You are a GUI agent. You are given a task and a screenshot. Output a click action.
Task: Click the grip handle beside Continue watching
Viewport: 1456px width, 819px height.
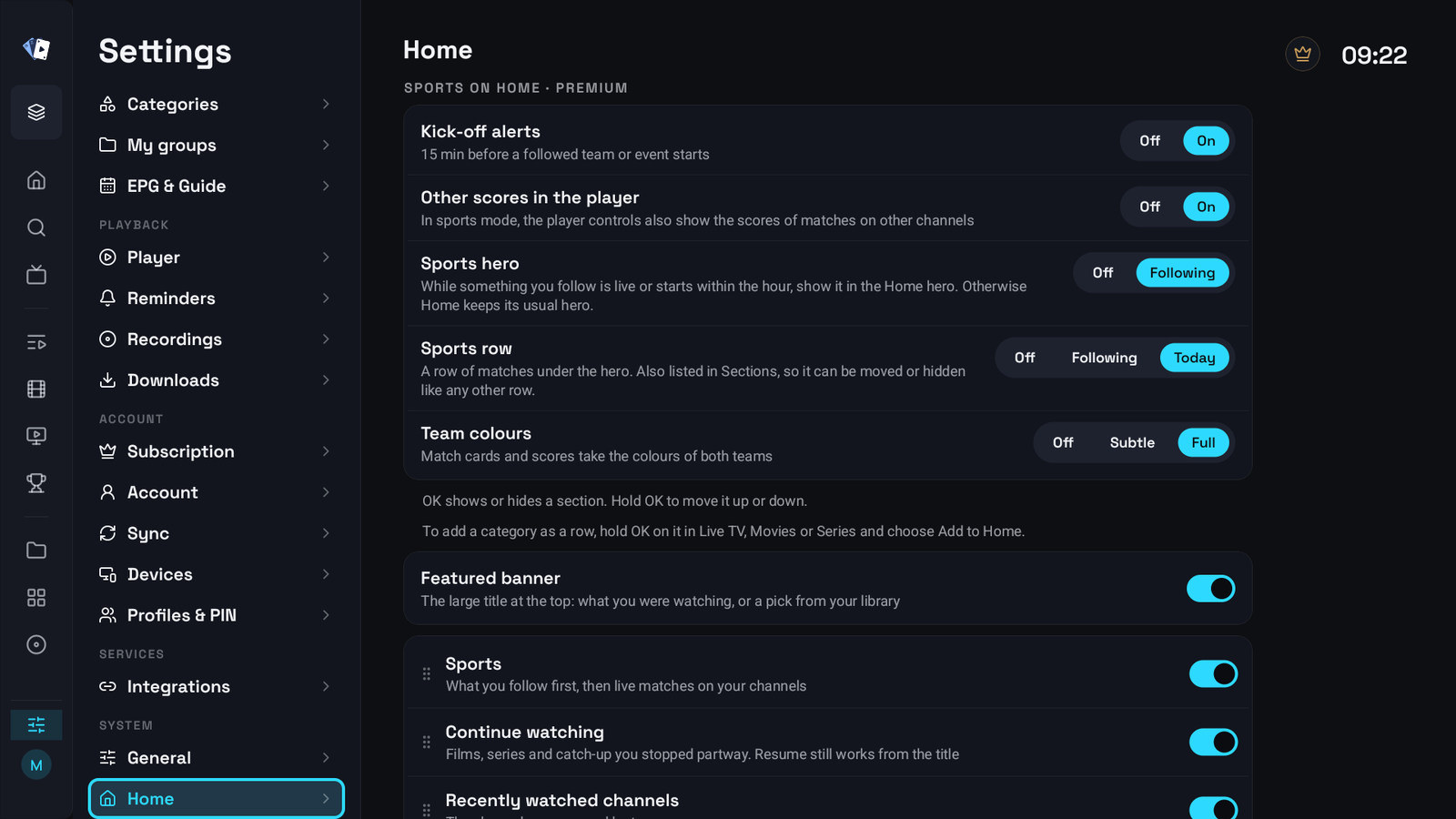(x=427, y=743)
